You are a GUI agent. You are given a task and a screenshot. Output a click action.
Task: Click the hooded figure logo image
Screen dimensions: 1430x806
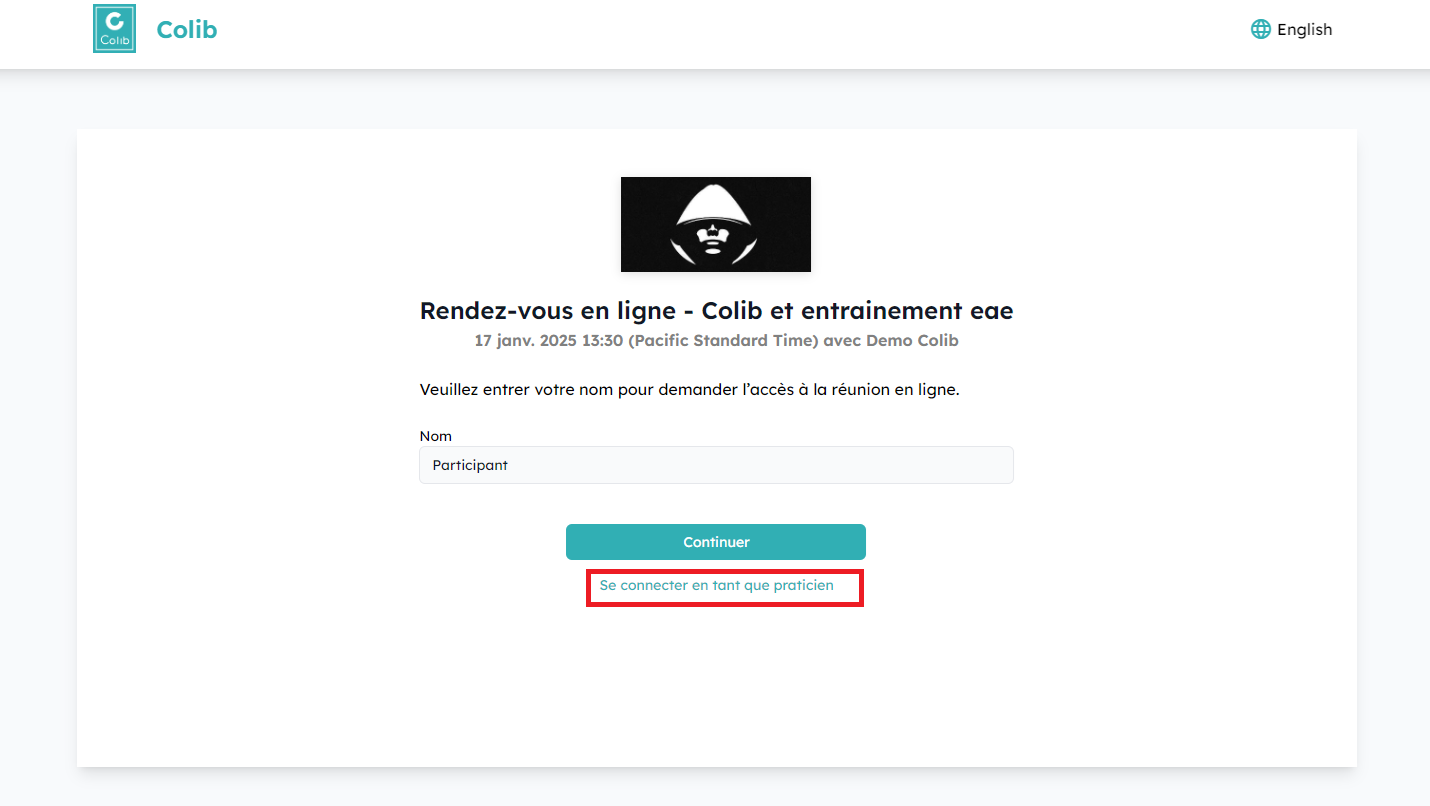(716, 224)
